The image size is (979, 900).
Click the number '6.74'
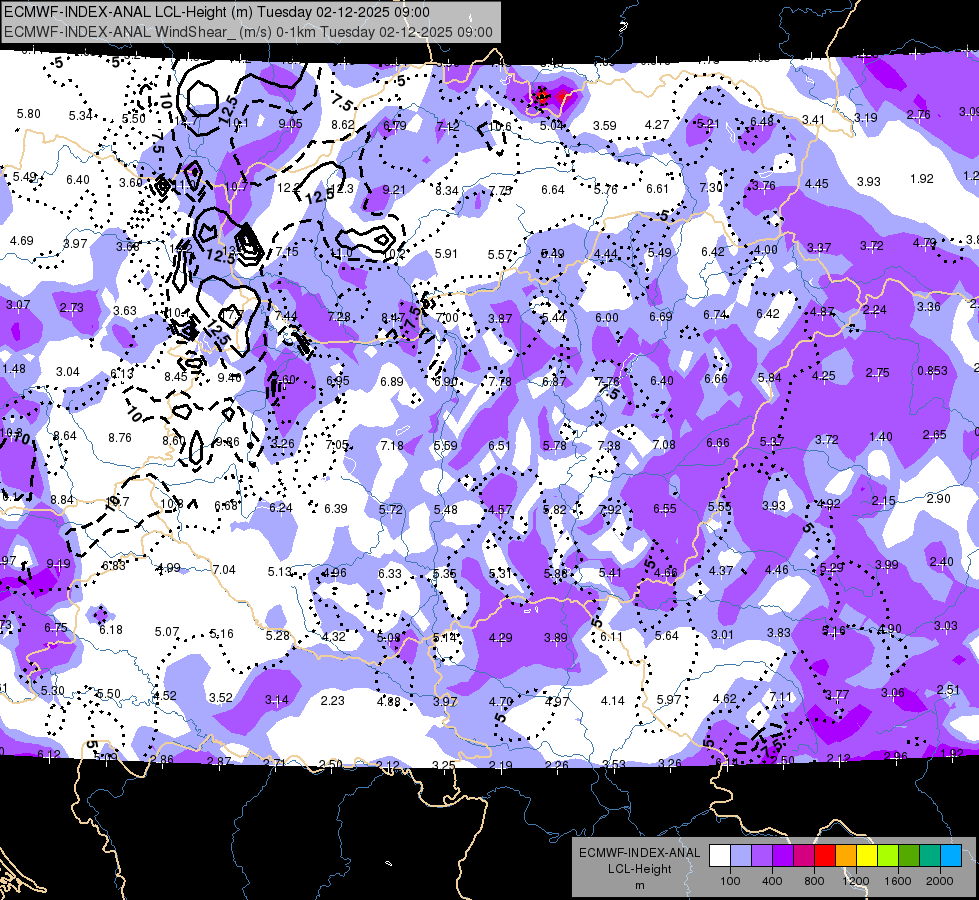[715, 315]
